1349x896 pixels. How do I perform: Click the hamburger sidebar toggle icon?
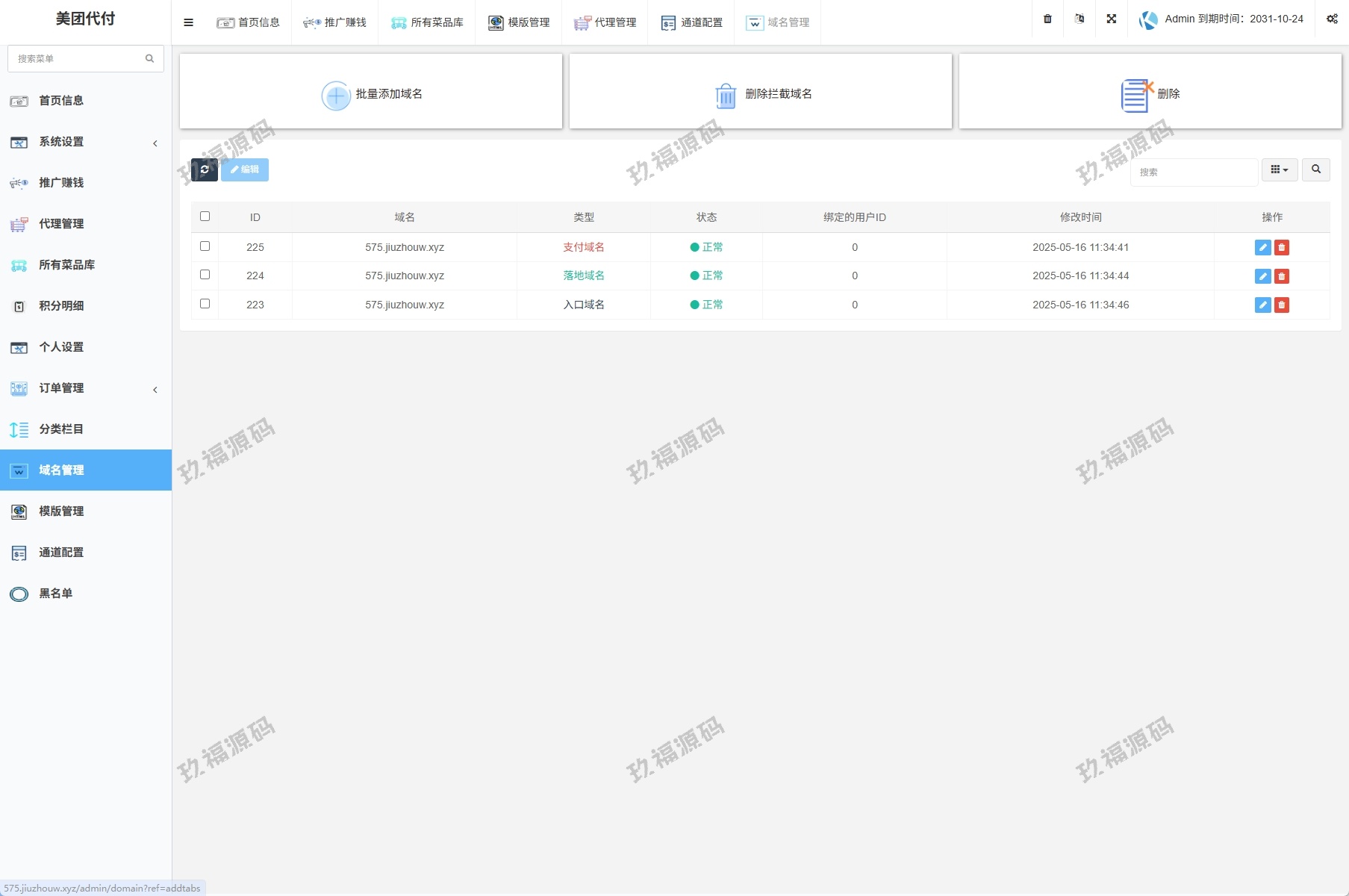(x=188, y=22)
